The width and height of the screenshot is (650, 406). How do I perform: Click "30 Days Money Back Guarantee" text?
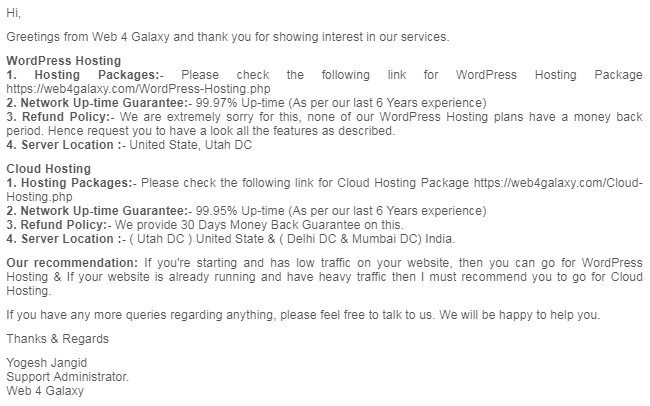tap(271, 225)
